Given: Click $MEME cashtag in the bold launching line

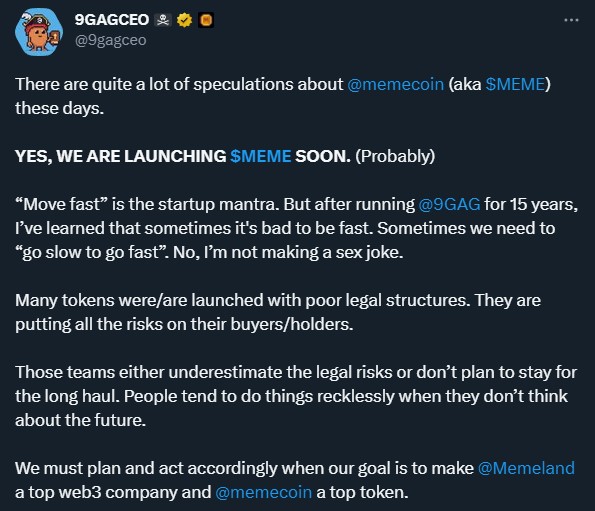Looking at the screenshot, I should 261,156.
